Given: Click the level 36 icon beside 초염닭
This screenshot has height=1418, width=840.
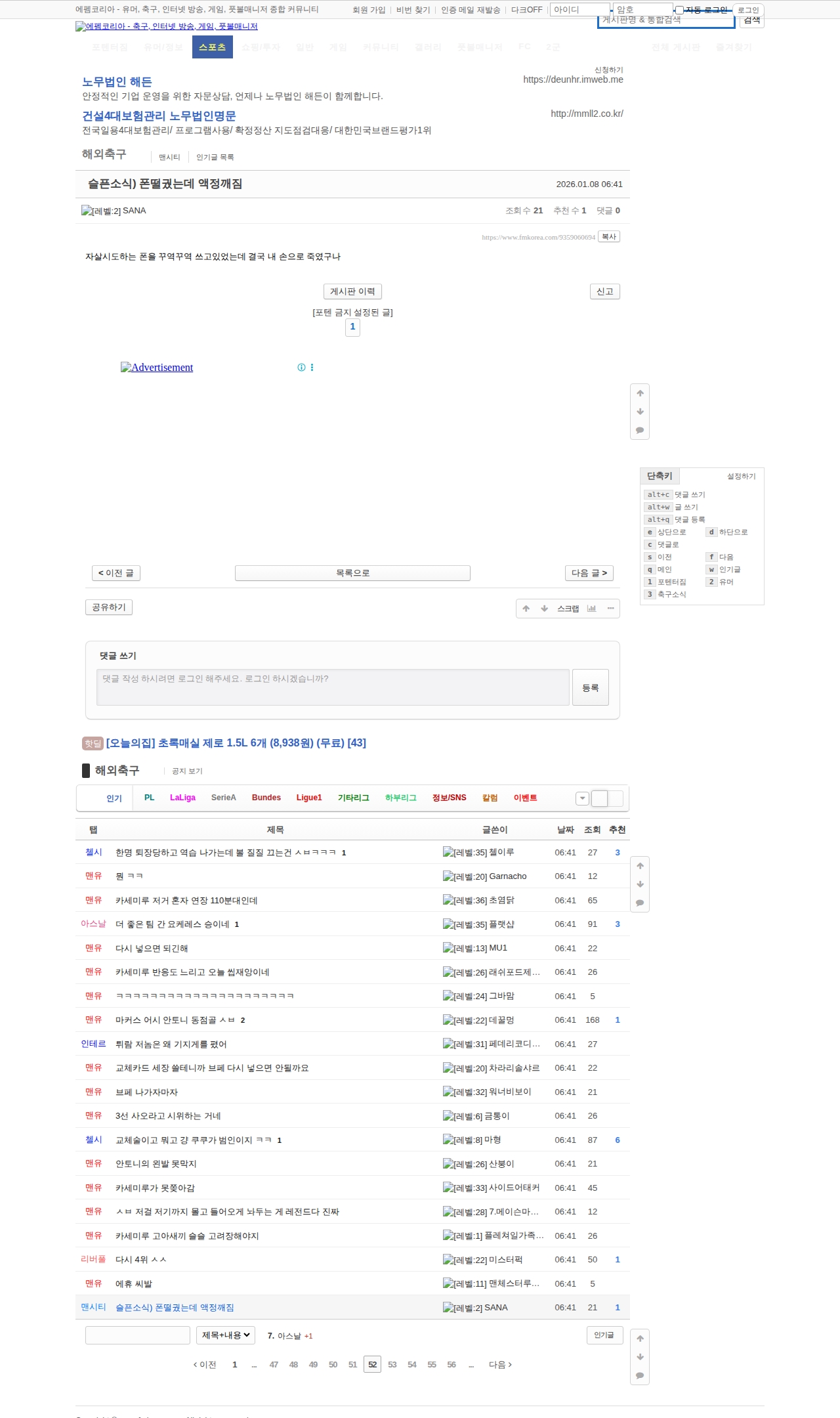Looking at the screenshot, I should (465, 901).
